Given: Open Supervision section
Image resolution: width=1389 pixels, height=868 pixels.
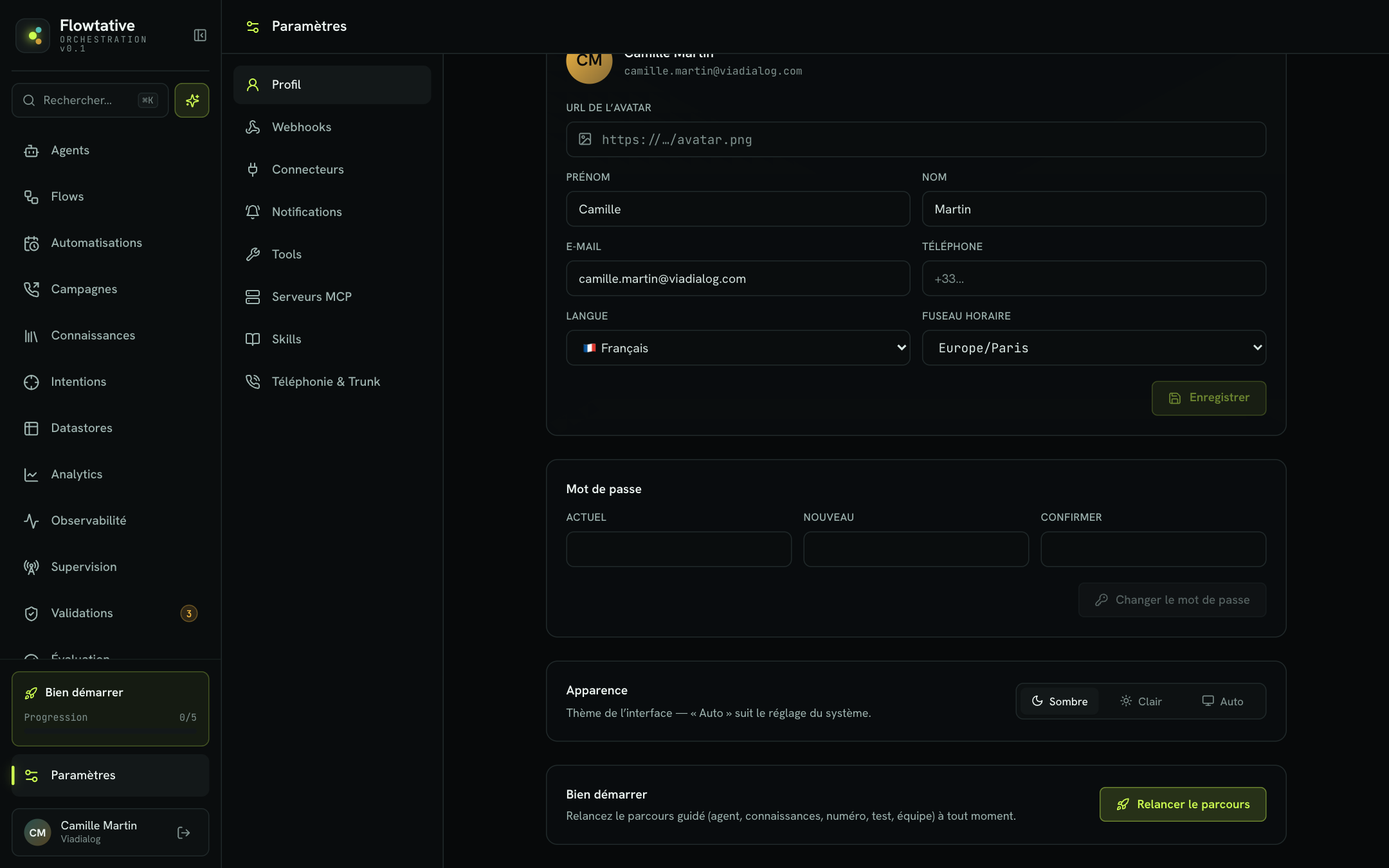Looking at the screenshot, I should click(x=110, y=567).
